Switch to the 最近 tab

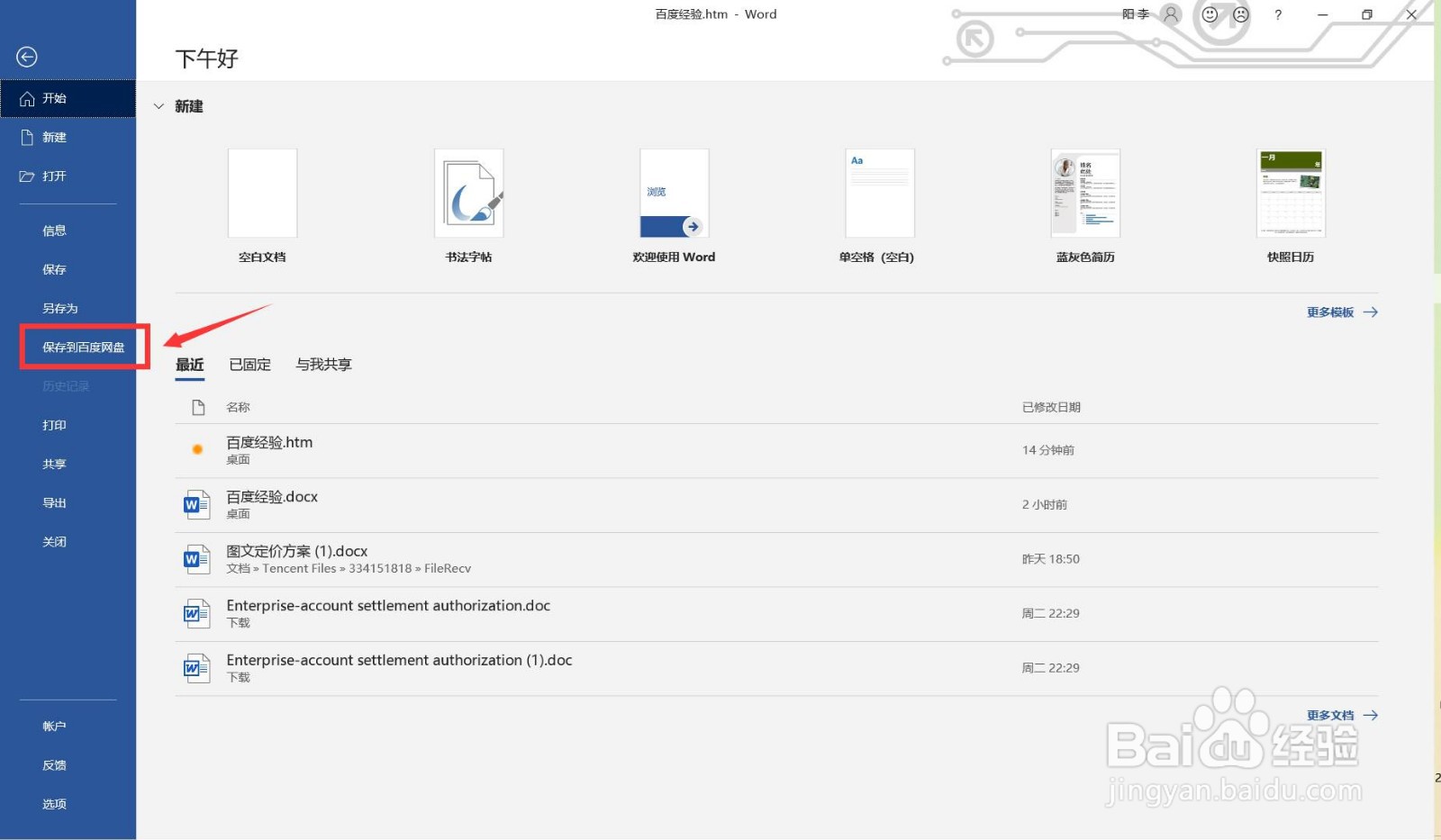pos(190,365)
